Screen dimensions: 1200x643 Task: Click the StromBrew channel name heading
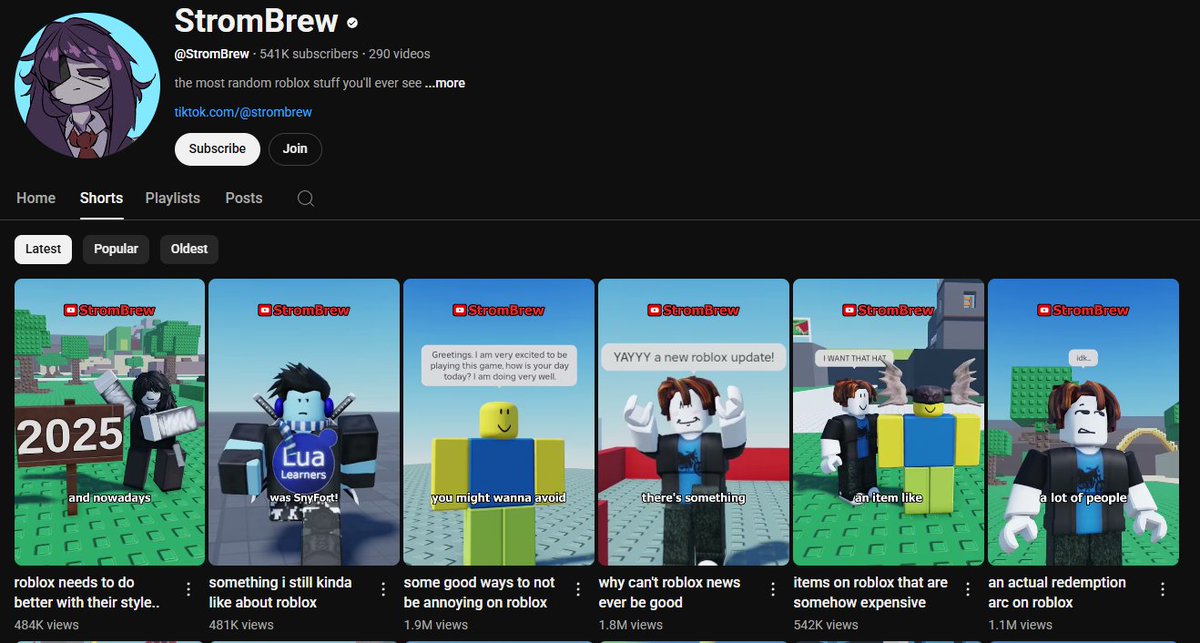coord(256,20)
